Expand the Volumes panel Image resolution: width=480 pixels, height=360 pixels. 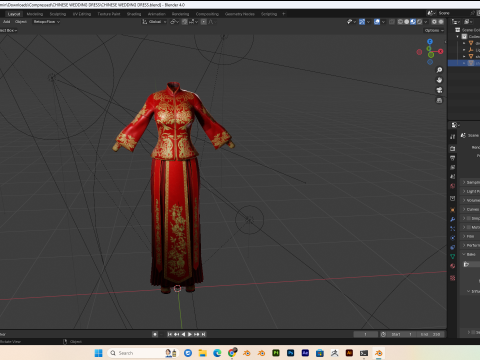471,200
